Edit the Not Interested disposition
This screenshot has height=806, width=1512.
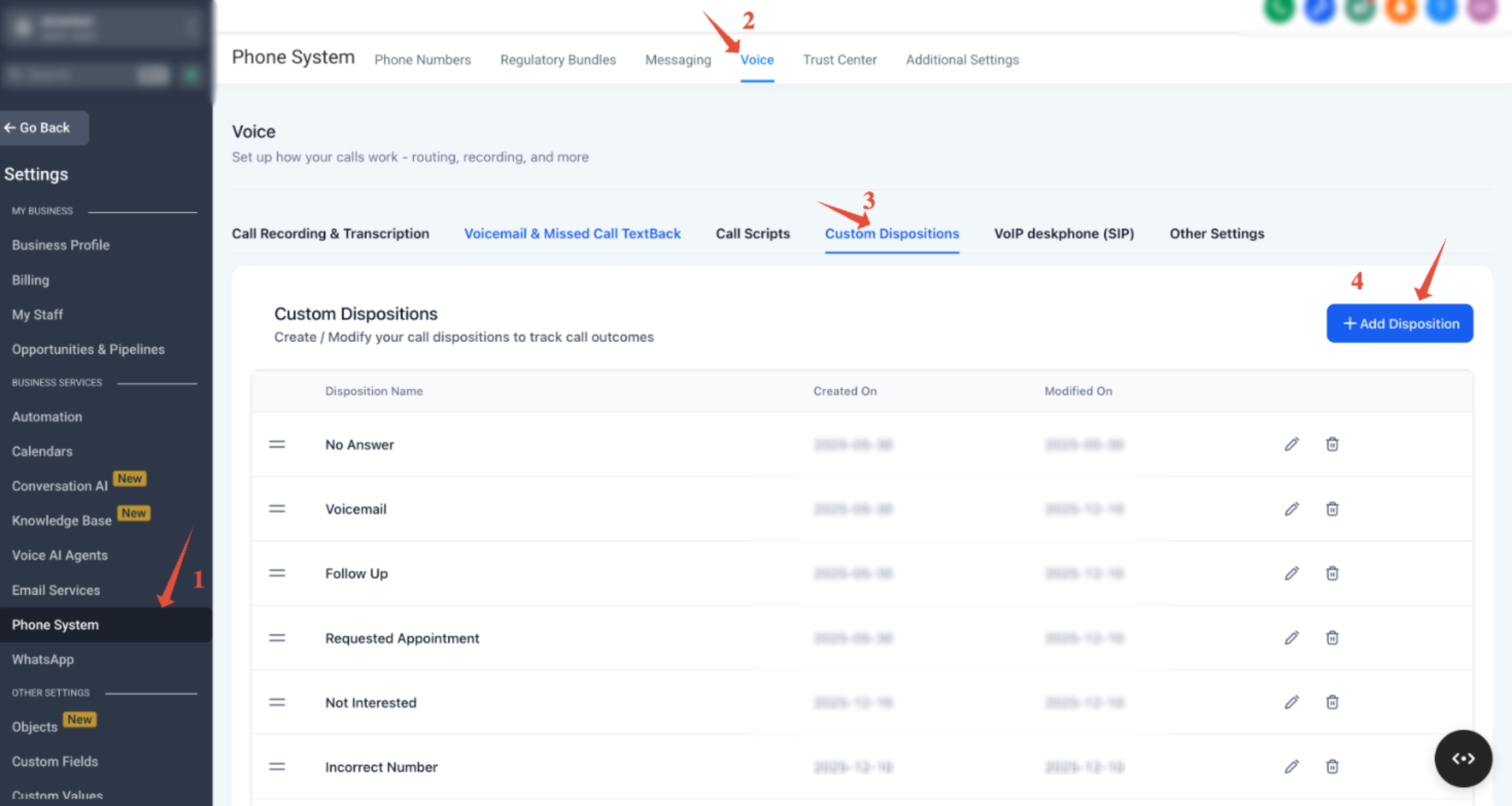[1291, 702]
